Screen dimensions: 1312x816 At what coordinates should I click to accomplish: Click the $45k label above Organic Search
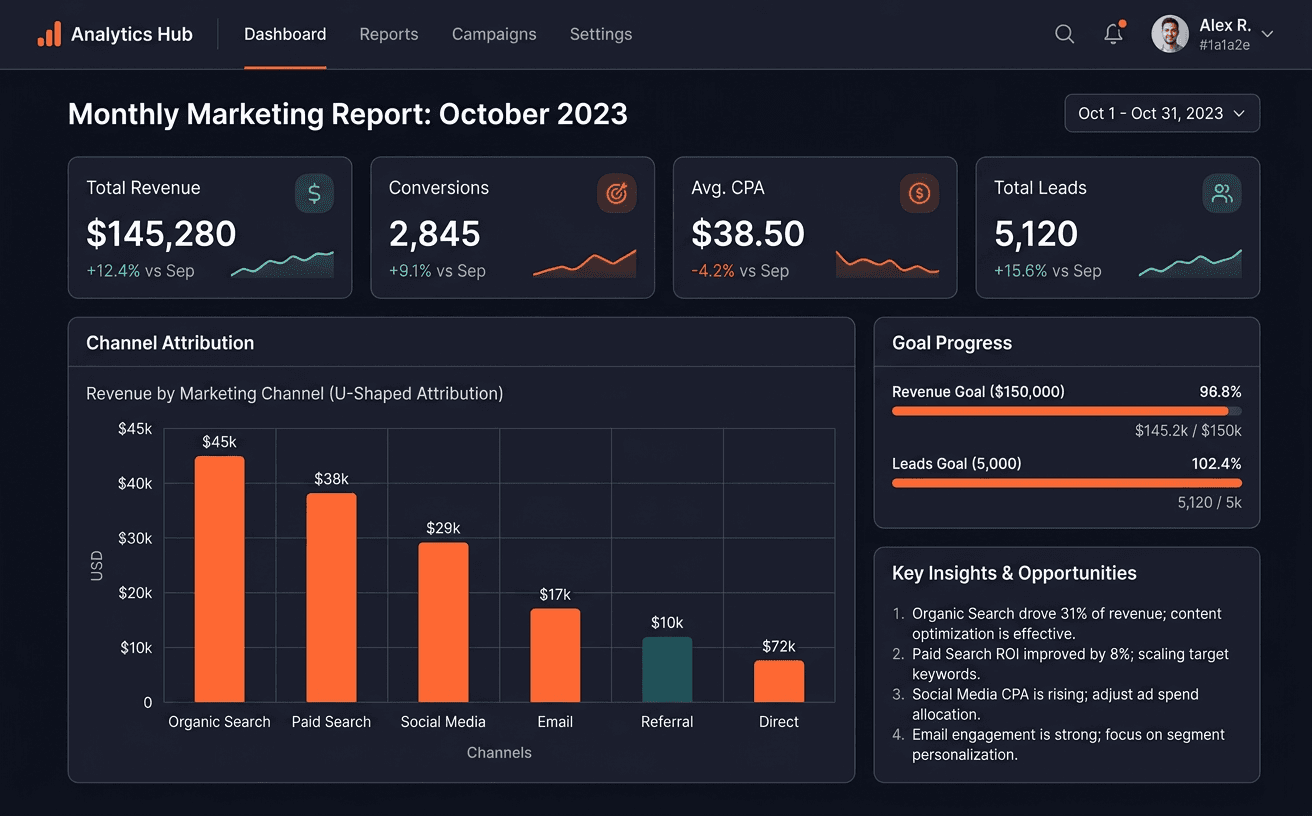coord(219,442)
